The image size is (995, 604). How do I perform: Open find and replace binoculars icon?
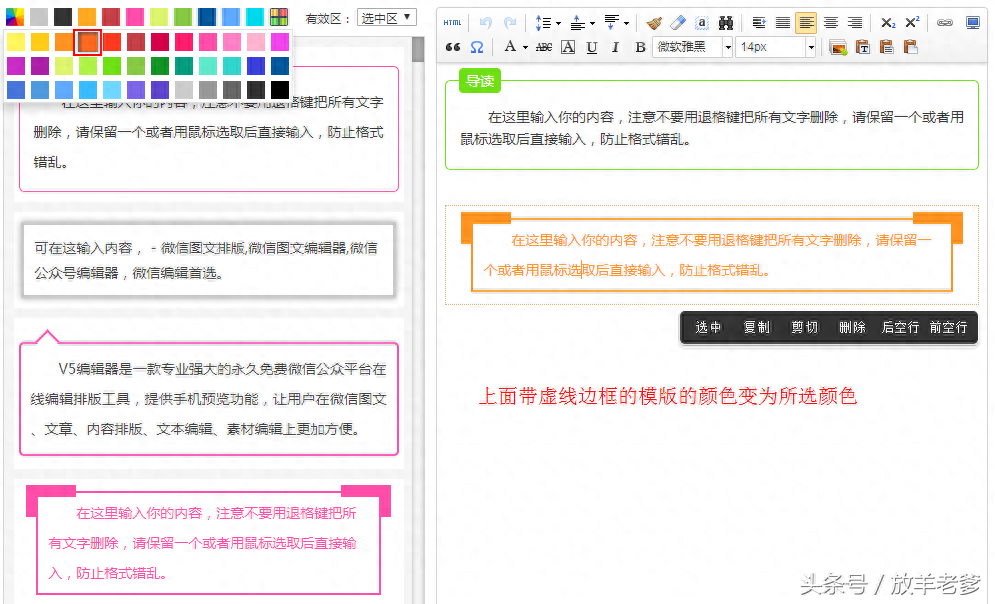tap(726, 23)
